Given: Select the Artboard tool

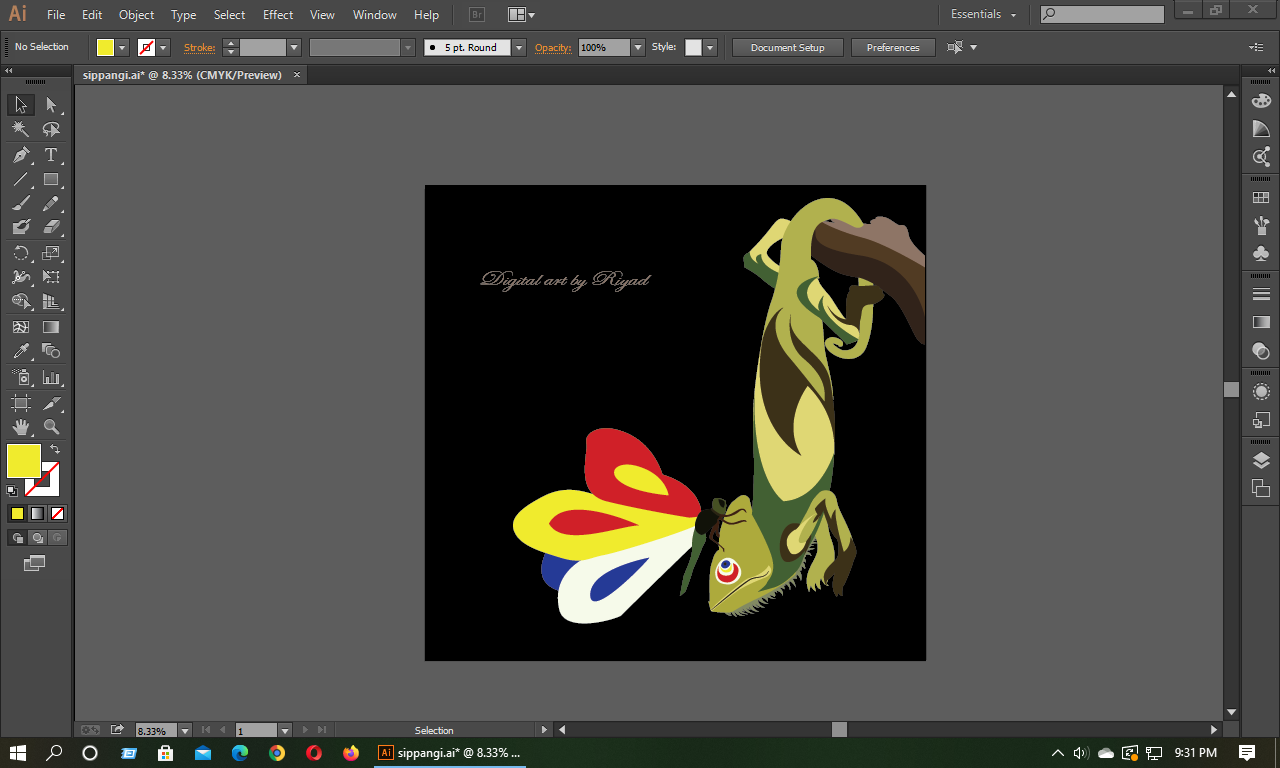Looking at the screenshot, I should coord(21,403).
